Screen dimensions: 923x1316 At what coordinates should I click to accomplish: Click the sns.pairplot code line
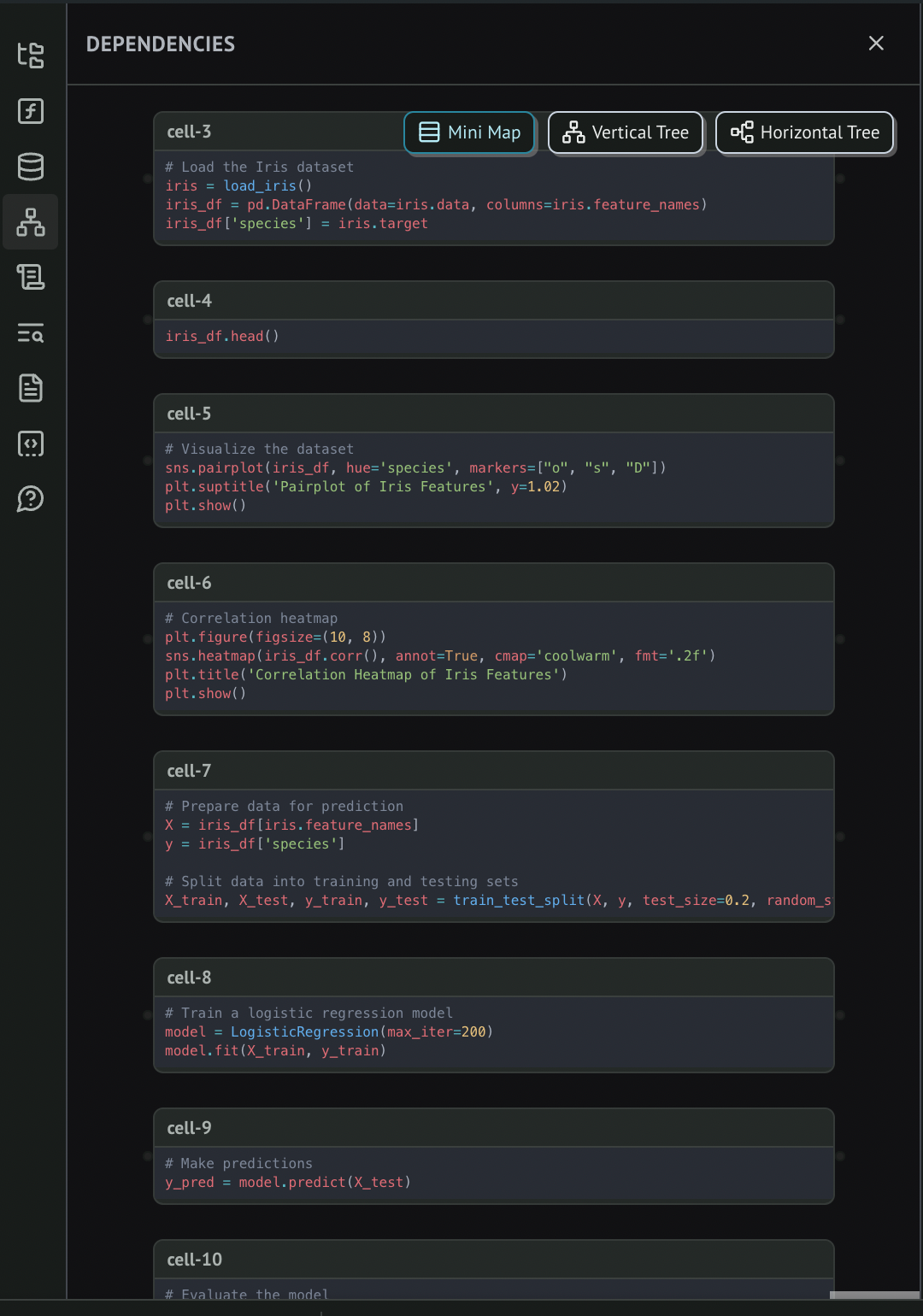415,468
